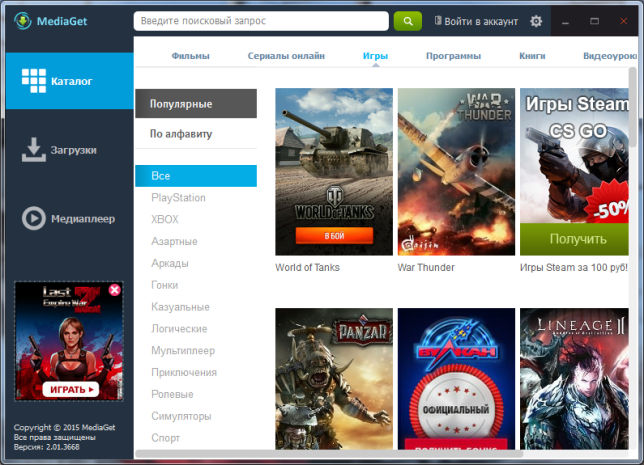Select the Азартные category
Viewport: 644px width, 465px height.
(x=174, y=241)
